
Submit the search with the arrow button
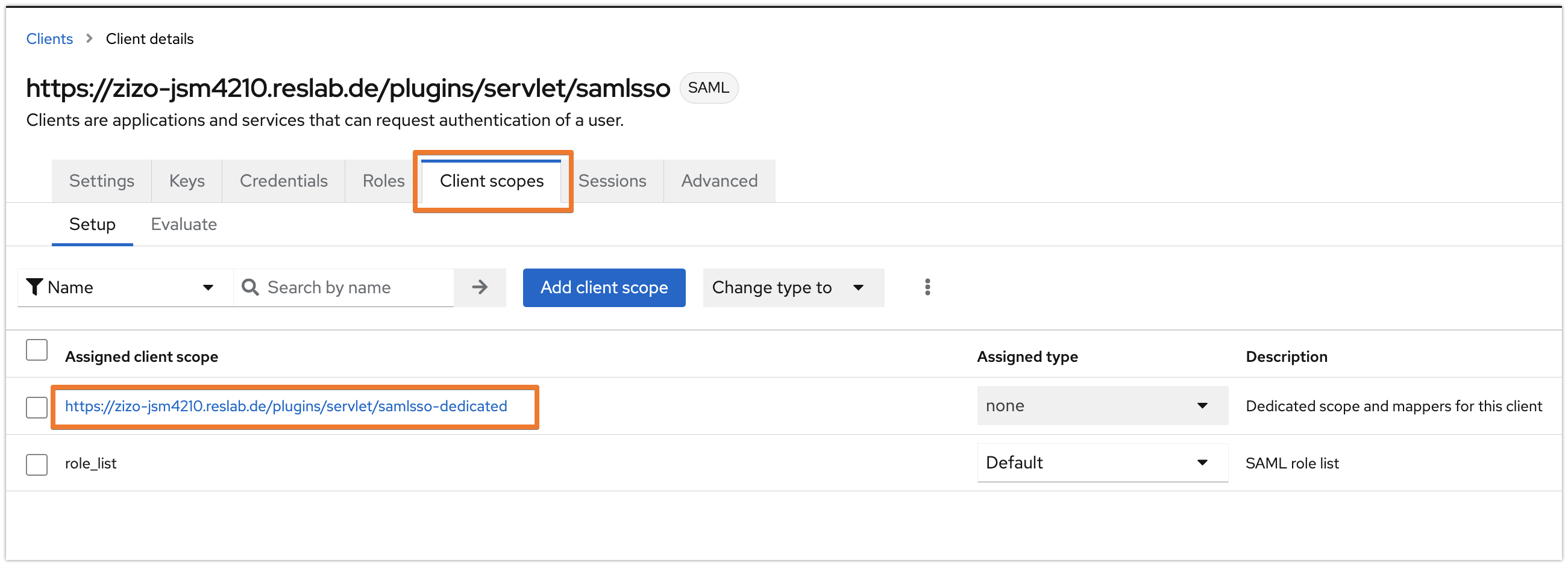480,287
